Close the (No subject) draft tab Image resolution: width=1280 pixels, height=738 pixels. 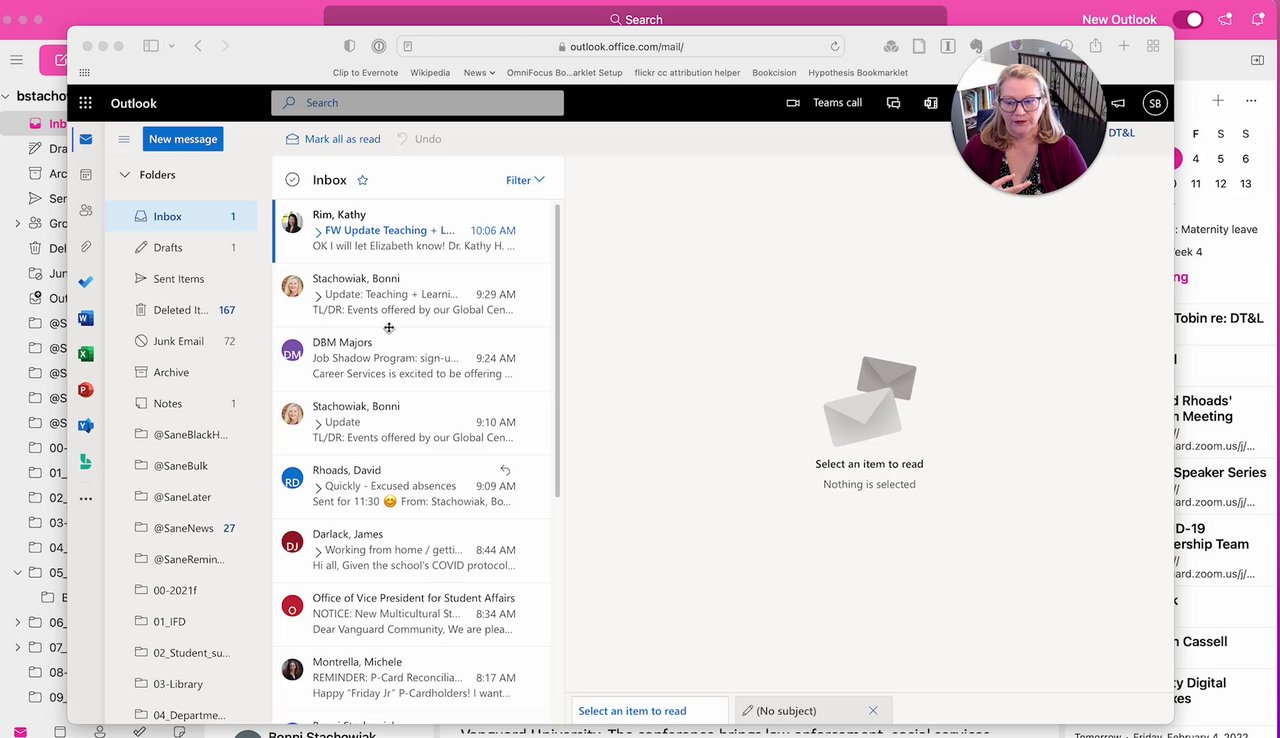873,711
